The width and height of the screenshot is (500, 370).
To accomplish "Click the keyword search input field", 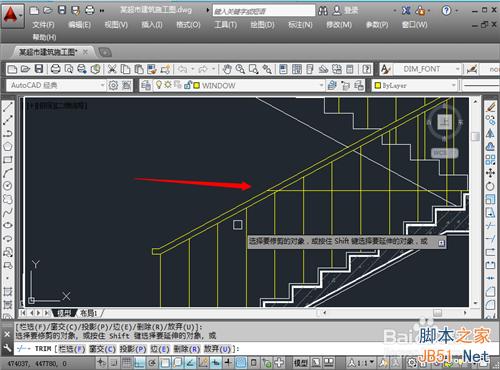I will tap(263, 11).
